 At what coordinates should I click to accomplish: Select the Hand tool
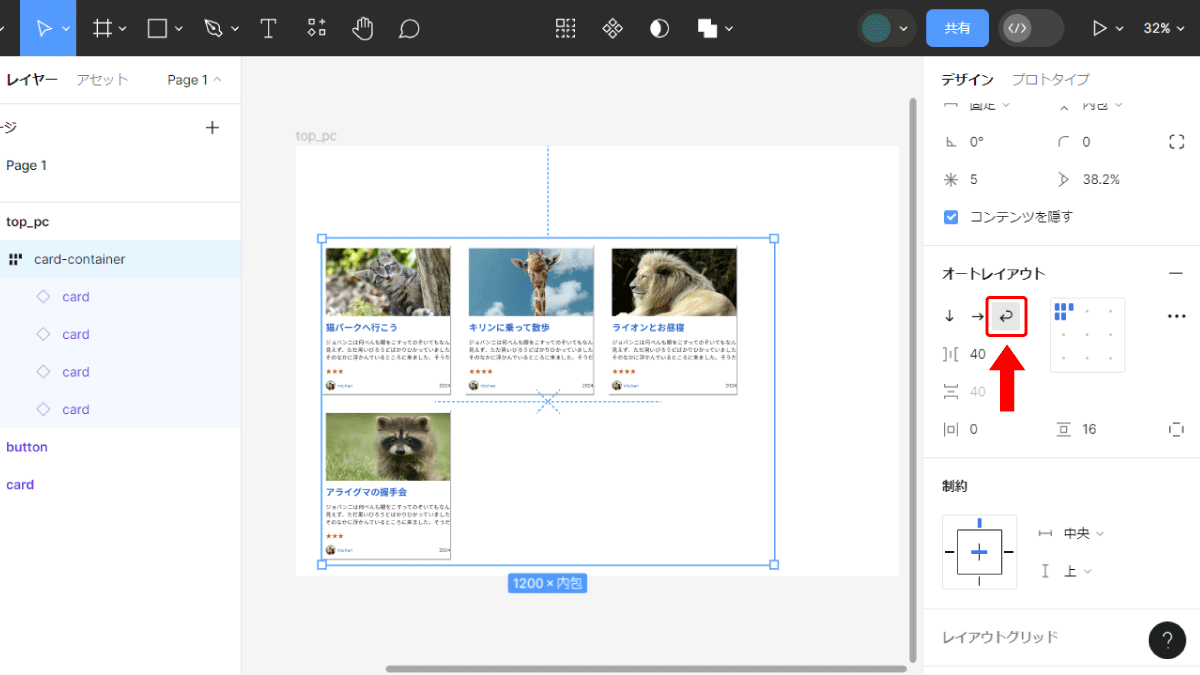click(x=363, y=28)
